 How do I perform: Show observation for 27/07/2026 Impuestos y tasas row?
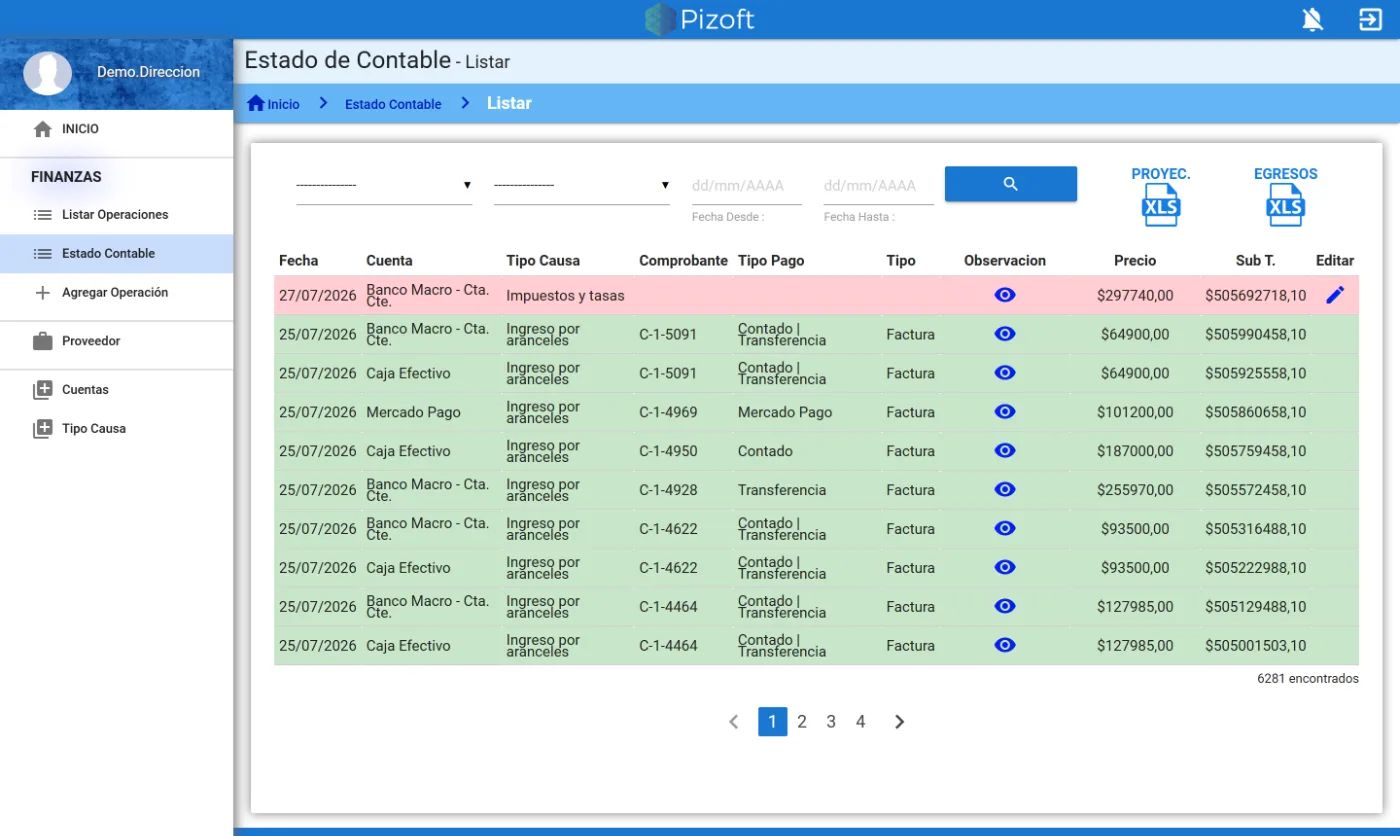tap(1005, 294)
